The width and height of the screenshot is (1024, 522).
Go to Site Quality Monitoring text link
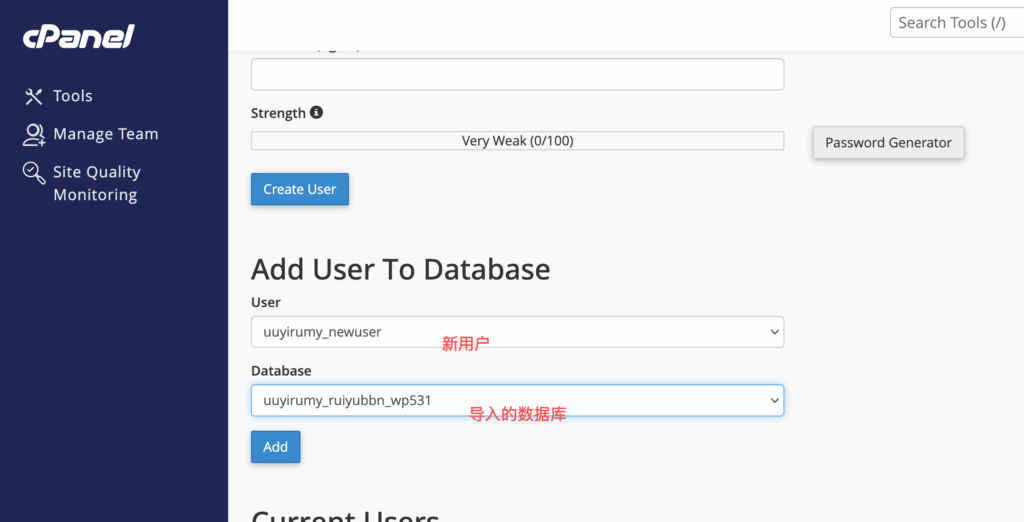[x=96, y=183]
